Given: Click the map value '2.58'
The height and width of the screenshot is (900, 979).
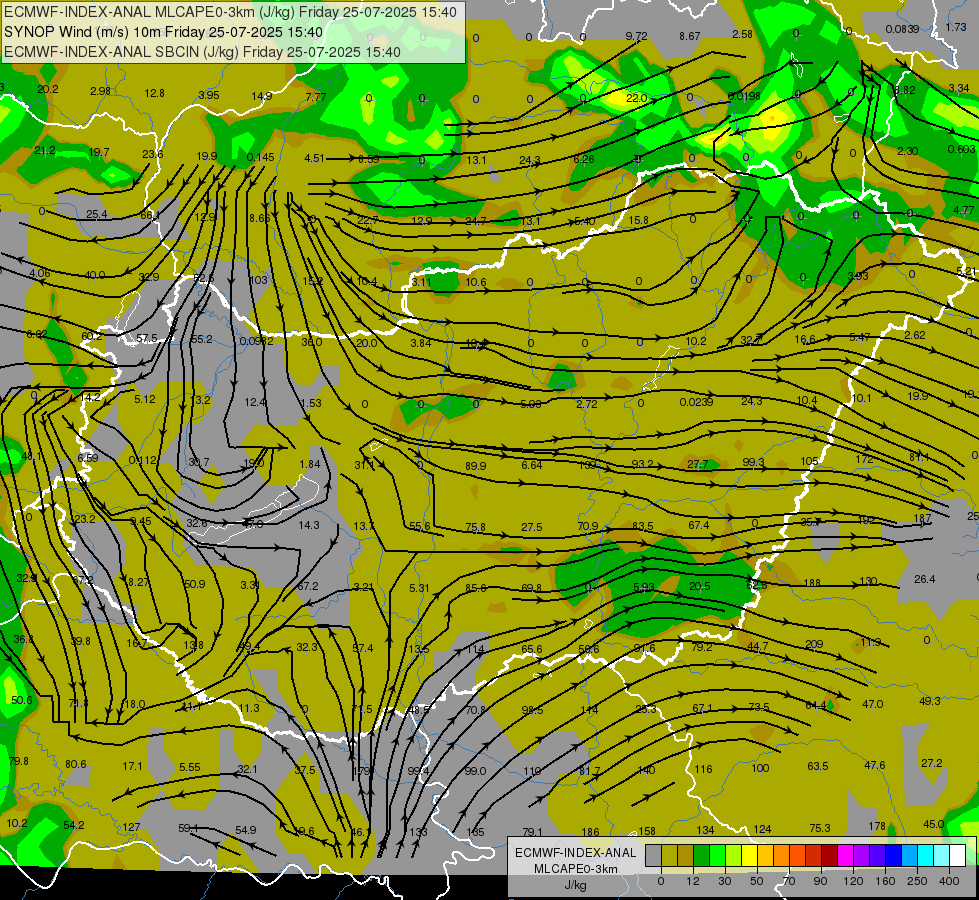Looking at the screenshot, I should (742, 34).
